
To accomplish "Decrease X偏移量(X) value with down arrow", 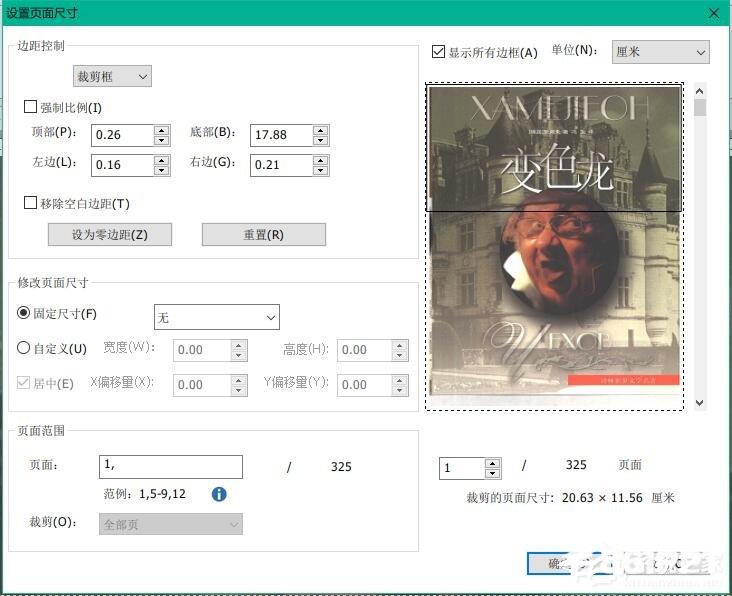I will pos(239,390).
